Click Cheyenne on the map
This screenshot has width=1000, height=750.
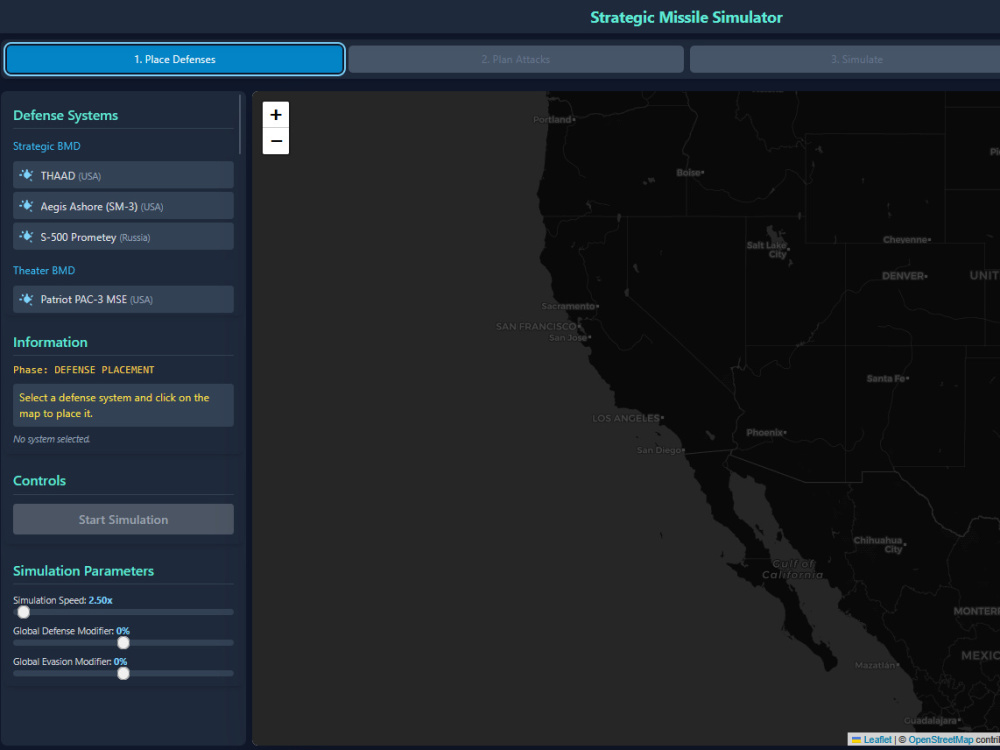tap(906, 240)
